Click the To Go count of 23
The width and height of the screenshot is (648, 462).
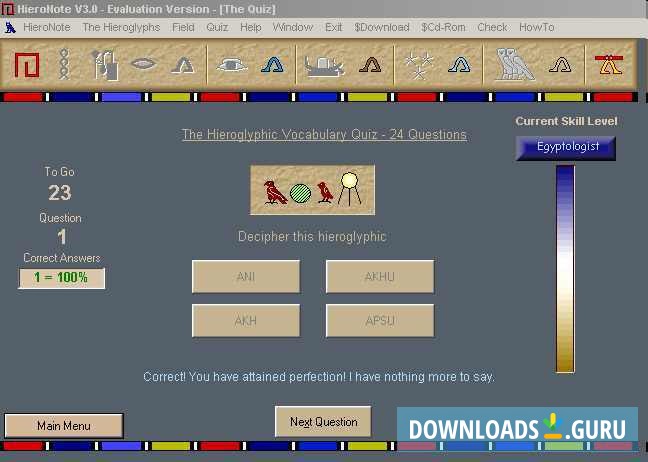pos(60,193)
